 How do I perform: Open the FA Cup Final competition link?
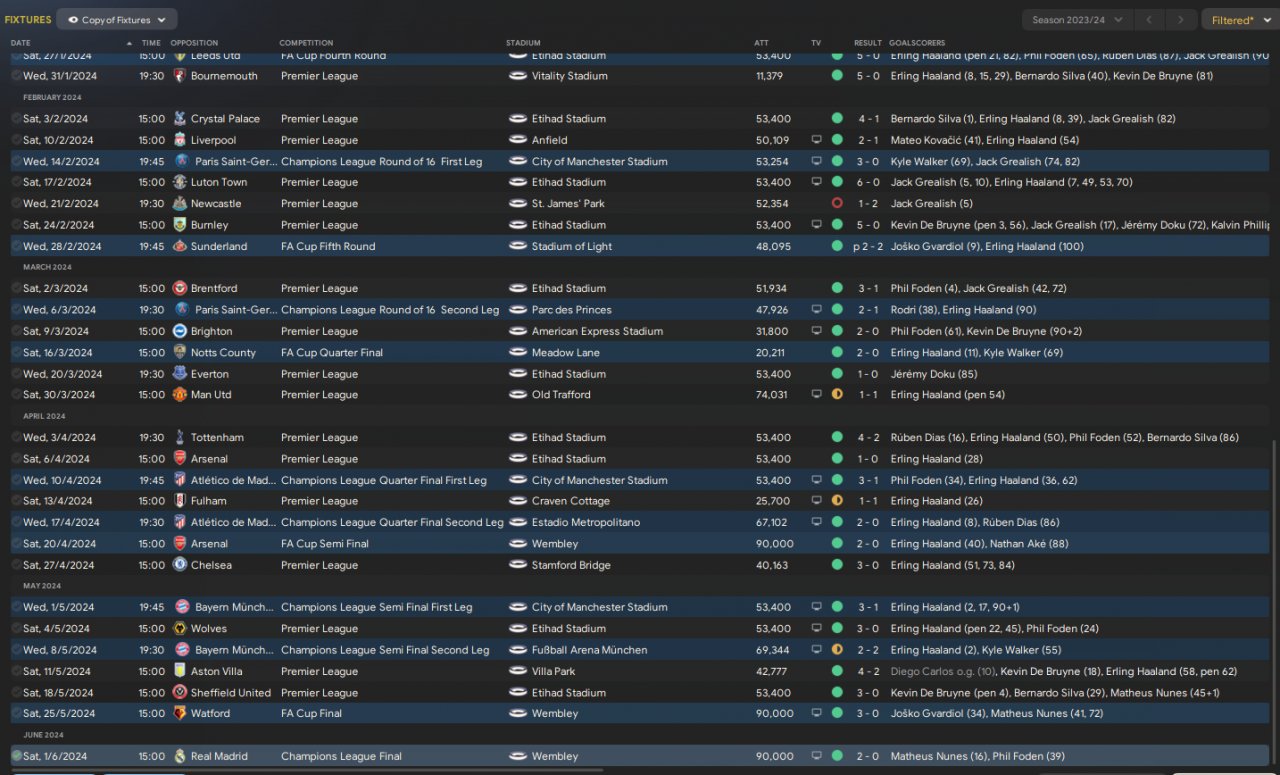[x=311, y=714]
